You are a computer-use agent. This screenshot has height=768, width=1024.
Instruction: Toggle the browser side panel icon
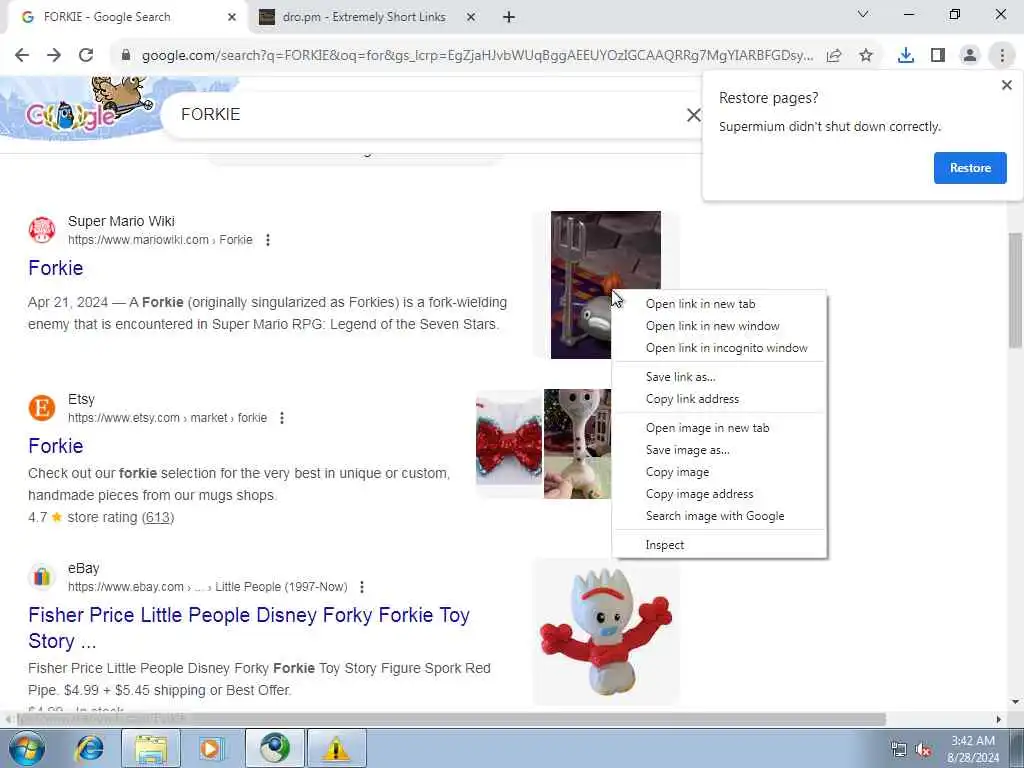(938, 56)
